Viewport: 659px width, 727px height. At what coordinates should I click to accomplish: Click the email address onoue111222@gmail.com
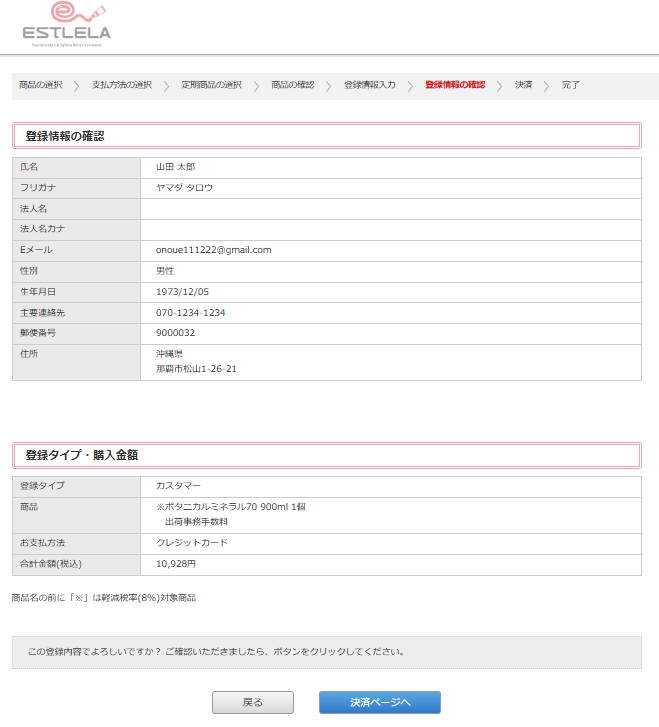[214, 250]
